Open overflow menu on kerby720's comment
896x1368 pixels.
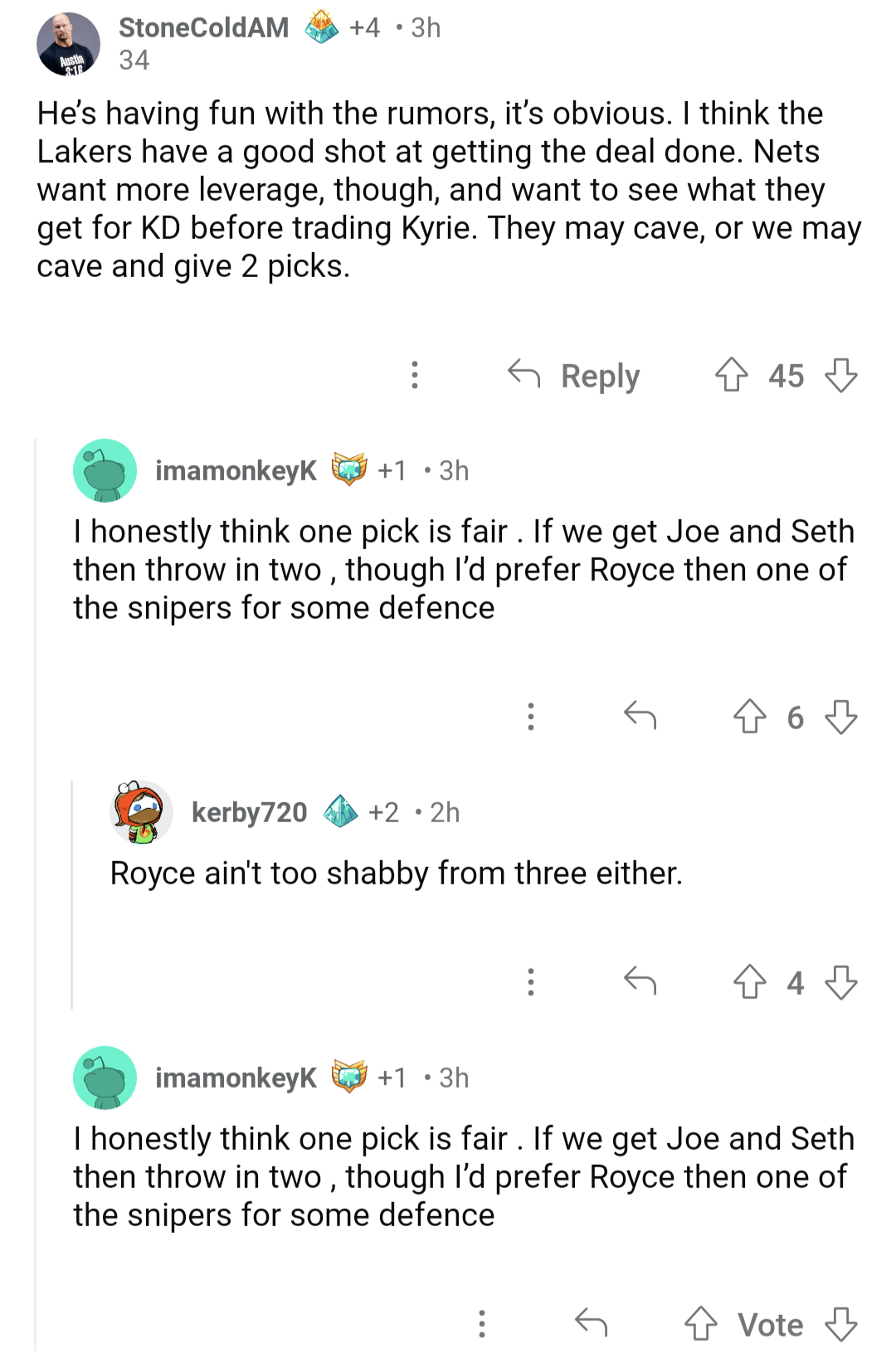pyautogui.click(x=531, y=982)
